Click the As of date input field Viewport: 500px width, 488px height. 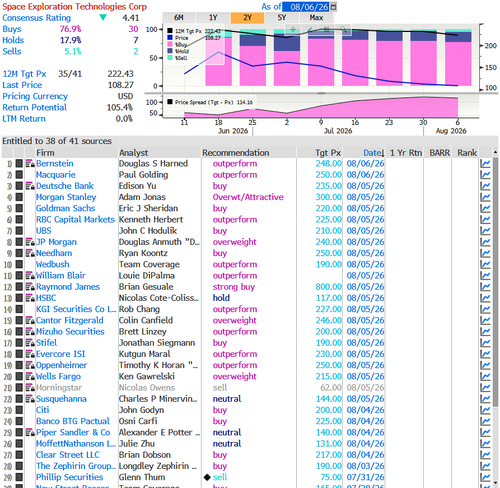pos(306,7)
